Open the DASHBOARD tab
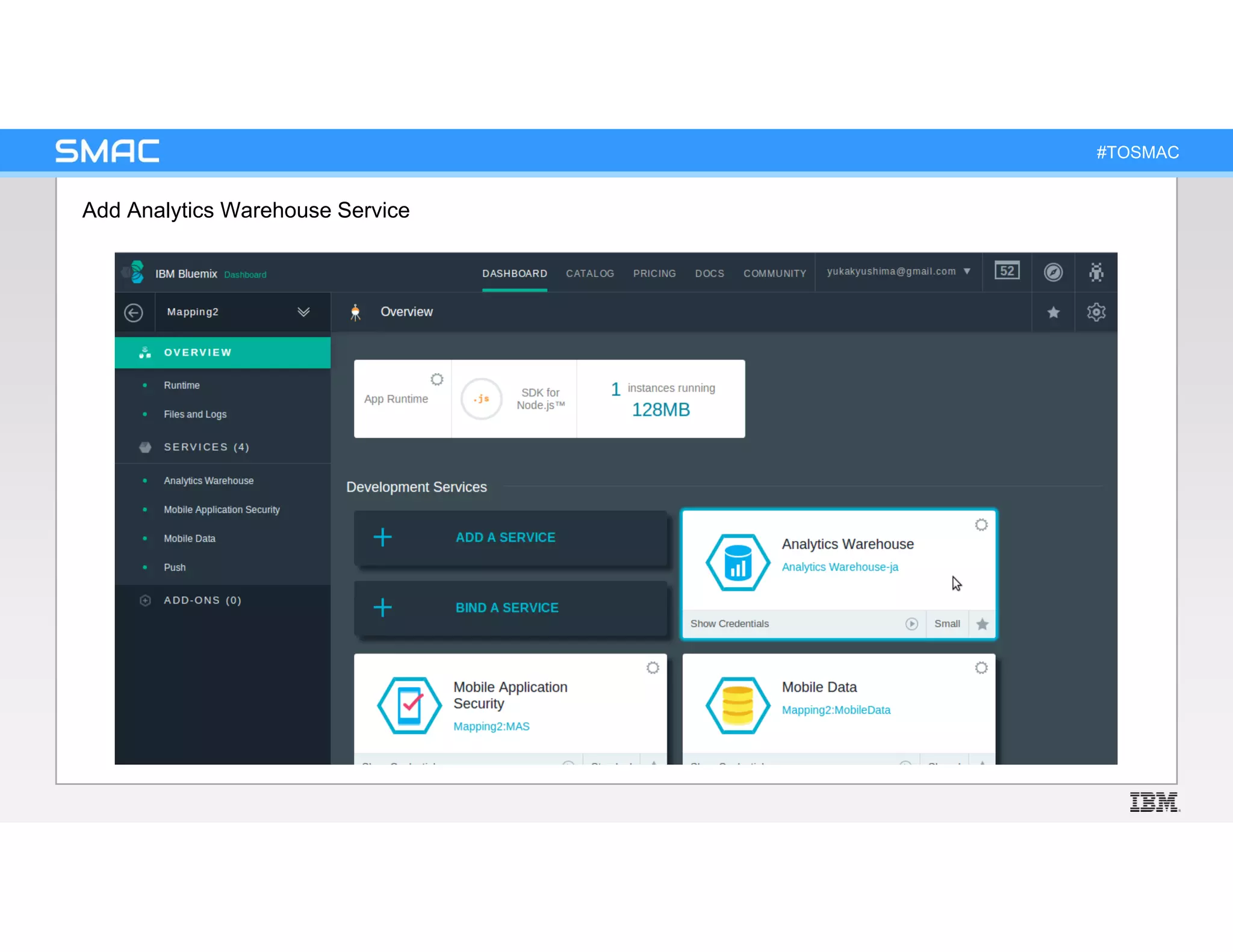Screen dimensions: 1233x952 [515, 273]
